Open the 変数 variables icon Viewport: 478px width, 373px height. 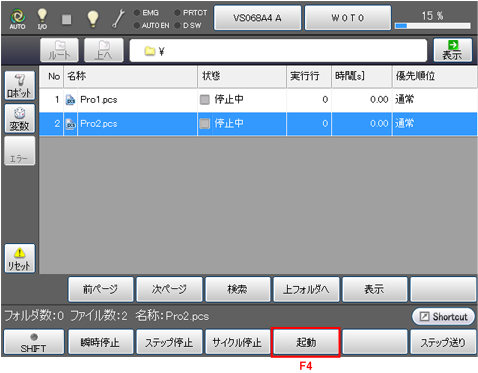20,118
